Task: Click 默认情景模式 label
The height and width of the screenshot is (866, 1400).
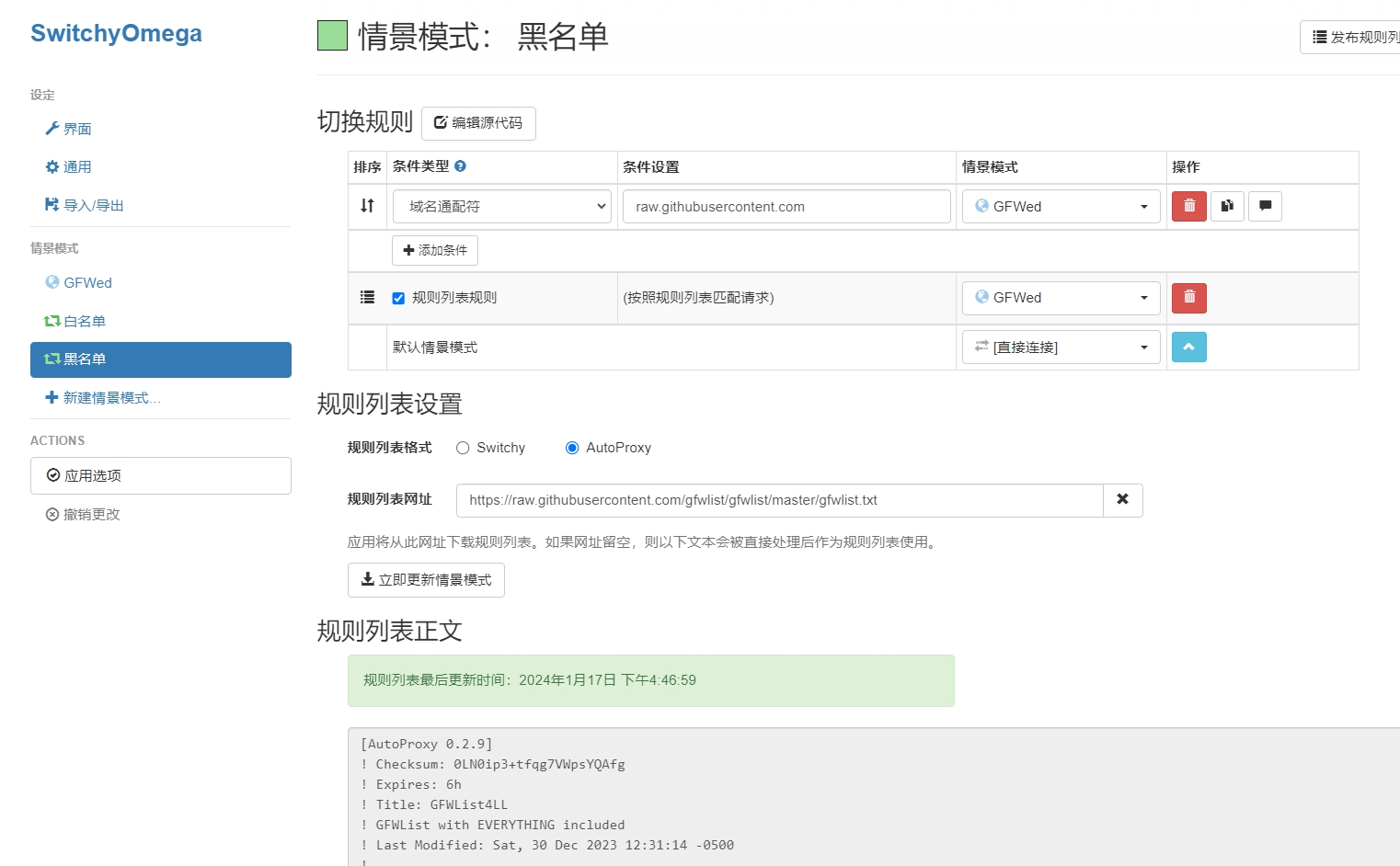Action: tap(435, 348)
